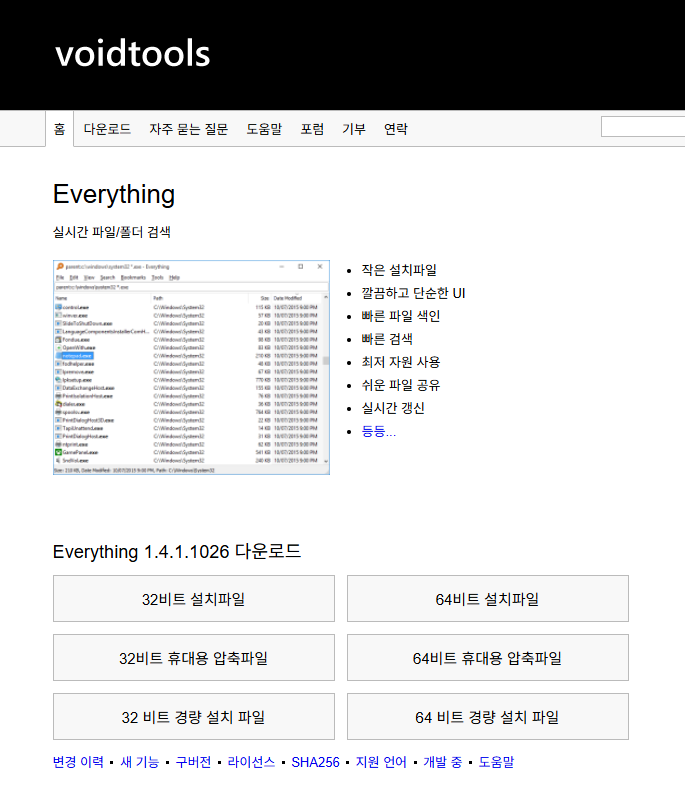Open the 개발 중 link
Image resolution: width=685 pixels, height=793 pixels.
tap(443, 762)
